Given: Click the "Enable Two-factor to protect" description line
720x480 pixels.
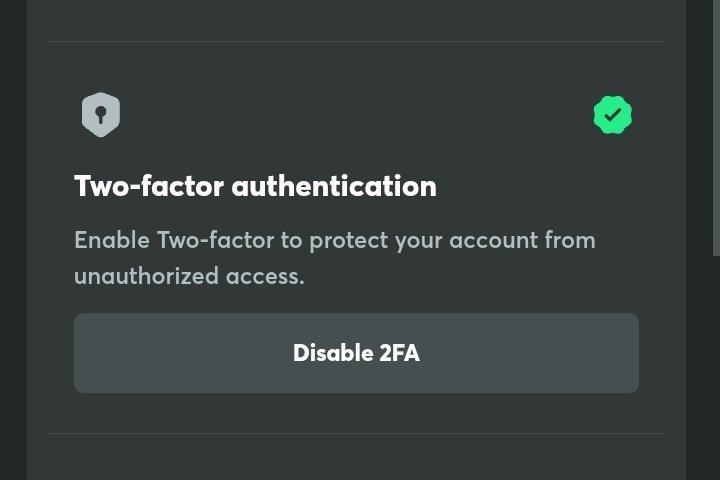Looking at the screenshot, I should click(x=334, y=241).
